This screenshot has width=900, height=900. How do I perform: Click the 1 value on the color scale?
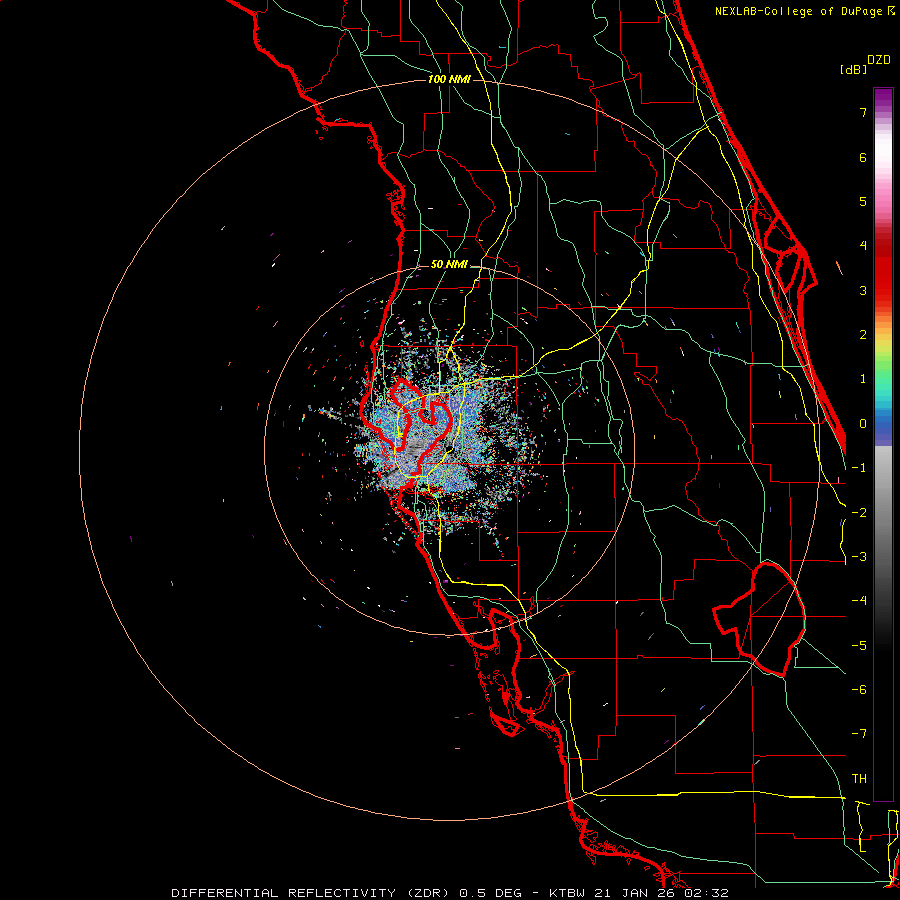point(863,379)
